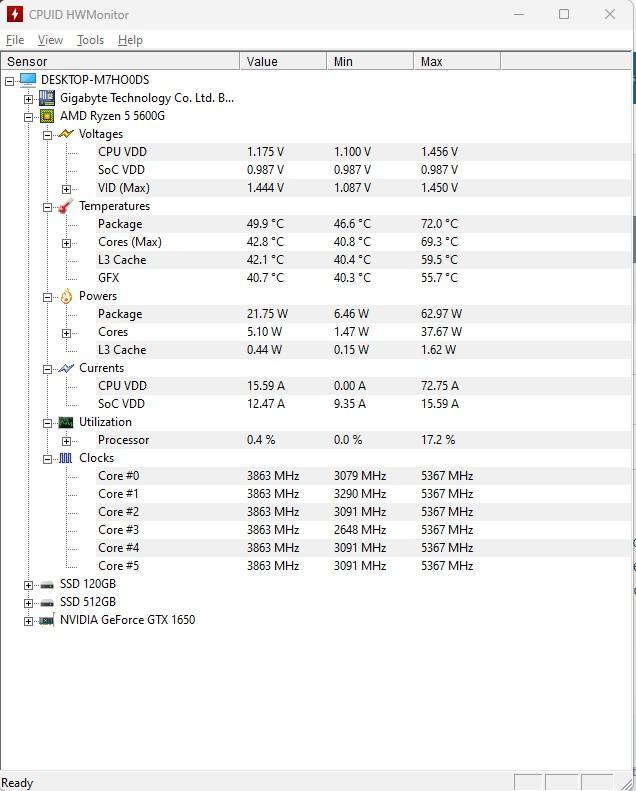Expand the SSD 512GB node
The height and width of the screenshot is (791, 636).
click(28, 603)
